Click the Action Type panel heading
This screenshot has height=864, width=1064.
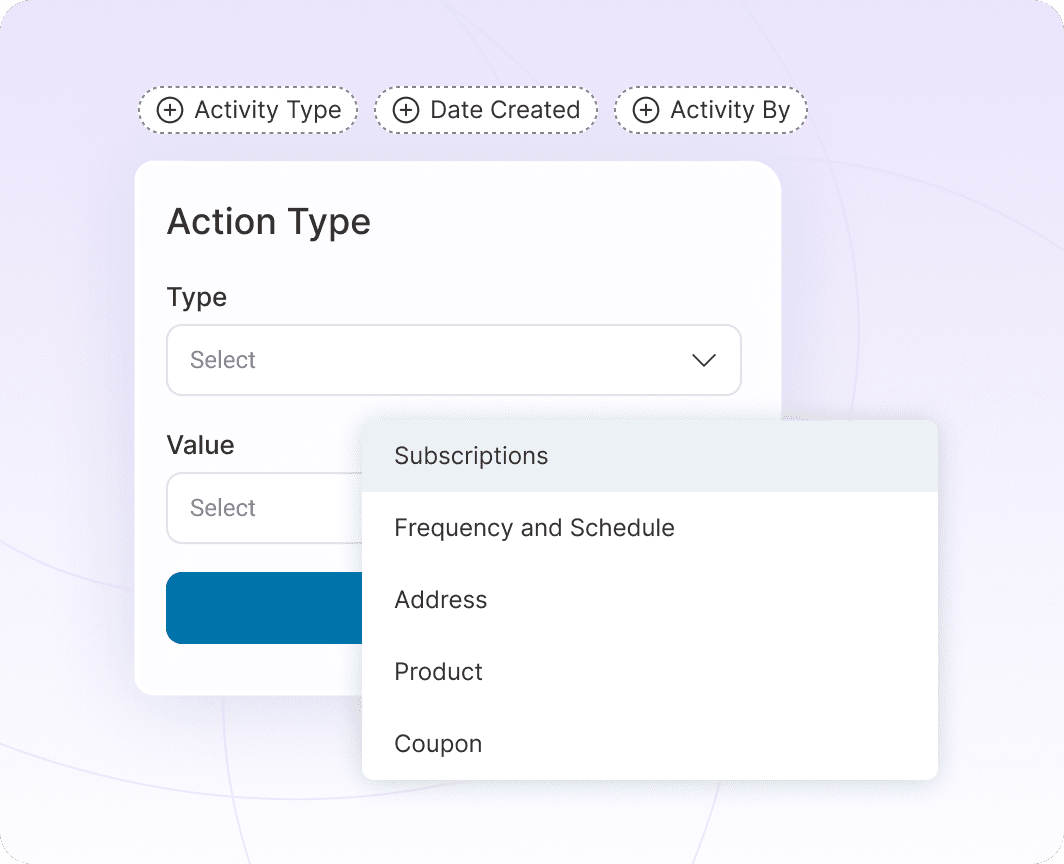coord(268,221)
